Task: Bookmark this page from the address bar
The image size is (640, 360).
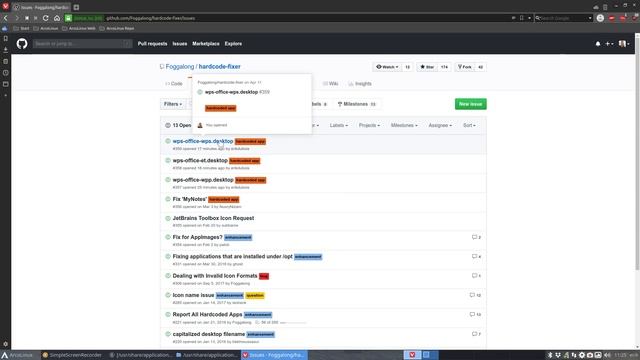Action: (x=522, y=18)
